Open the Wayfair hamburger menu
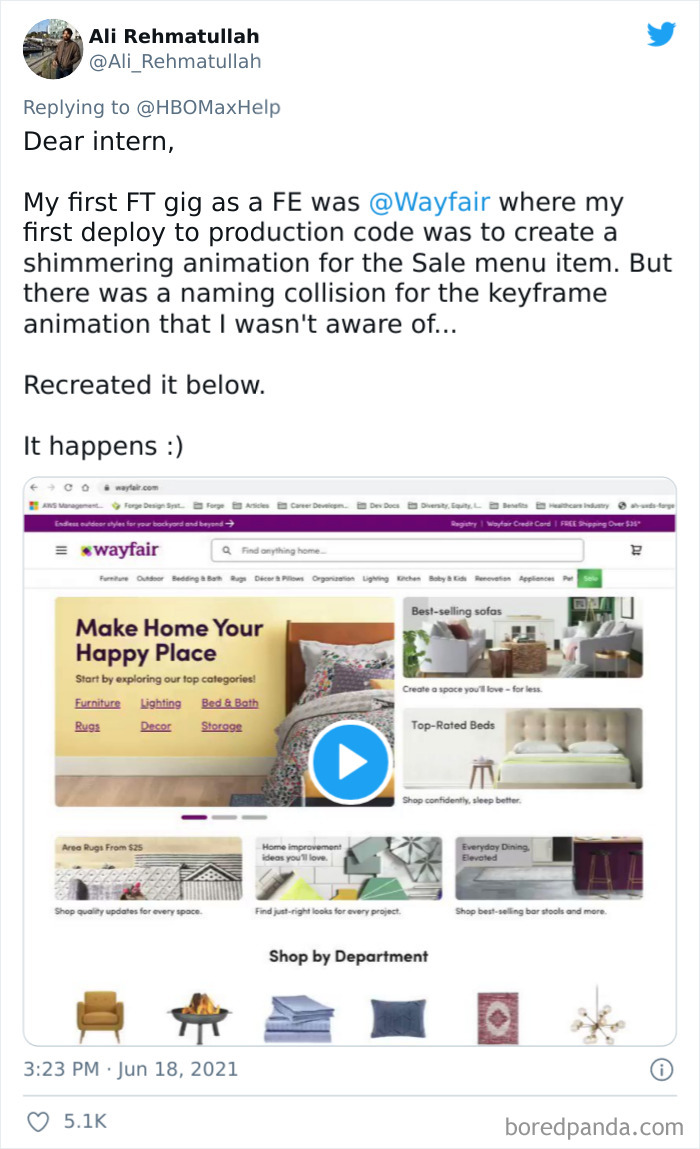The image size is (700, 1149). 62,550
